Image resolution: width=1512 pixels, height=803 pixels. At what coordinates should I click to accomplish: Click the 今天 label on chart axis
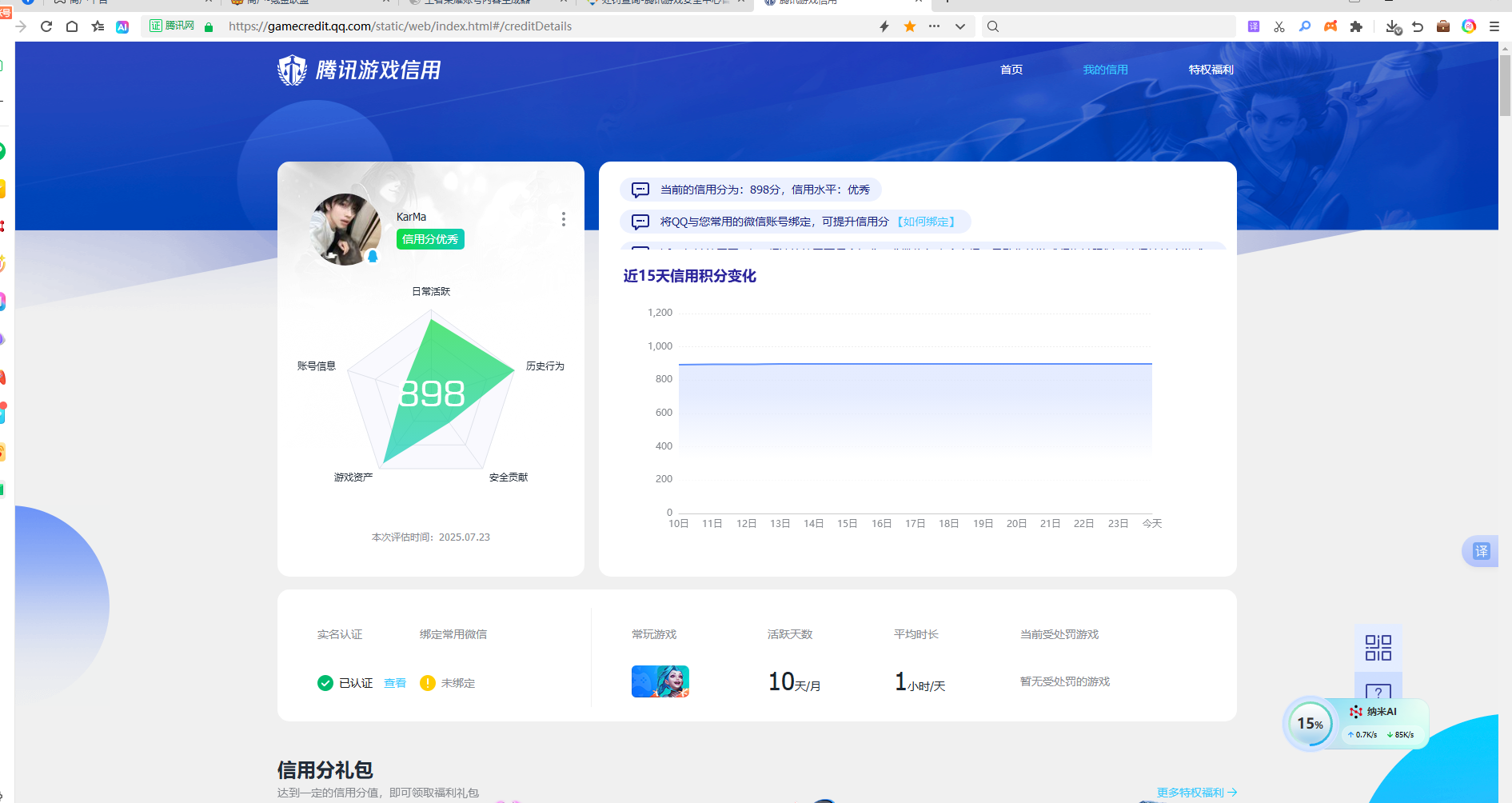(1152, 523)
